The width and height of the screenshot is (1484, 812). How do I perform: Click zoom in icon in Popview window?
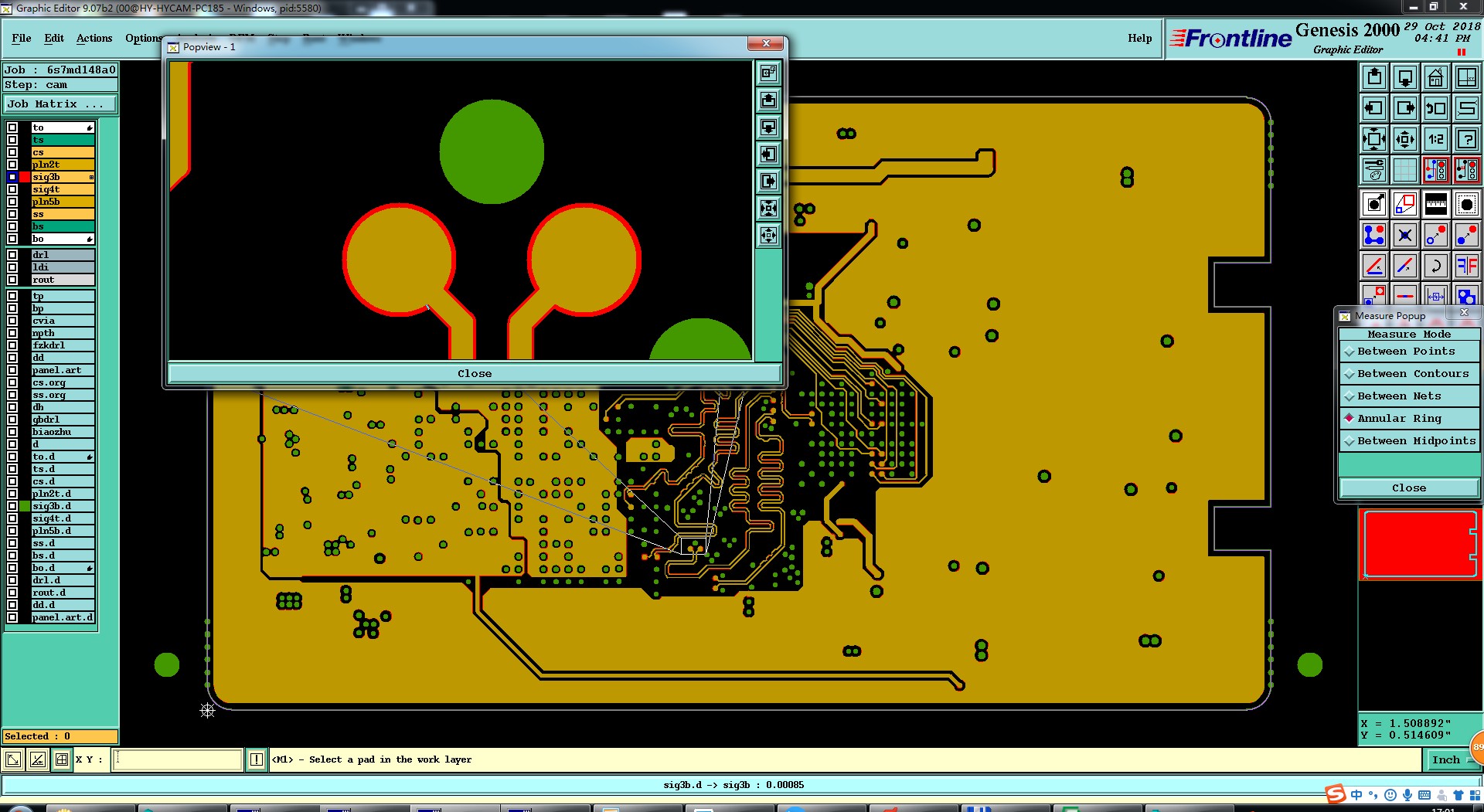[x=768, y=208]
